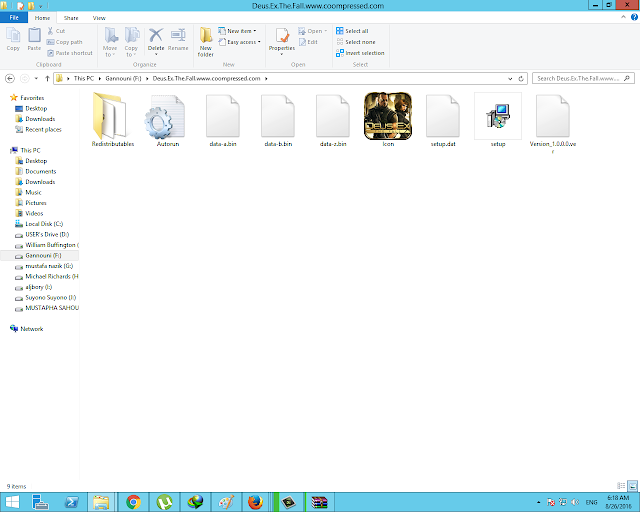Screen dimensions: 640x512
Task: Open the recent locations dropdown arrow
Action: [x=36, y=78]
